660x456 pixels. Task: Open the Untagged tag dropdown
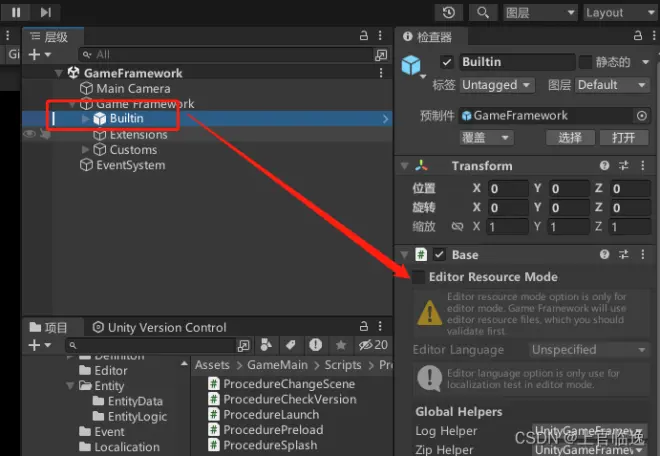(x=497, y=85)
